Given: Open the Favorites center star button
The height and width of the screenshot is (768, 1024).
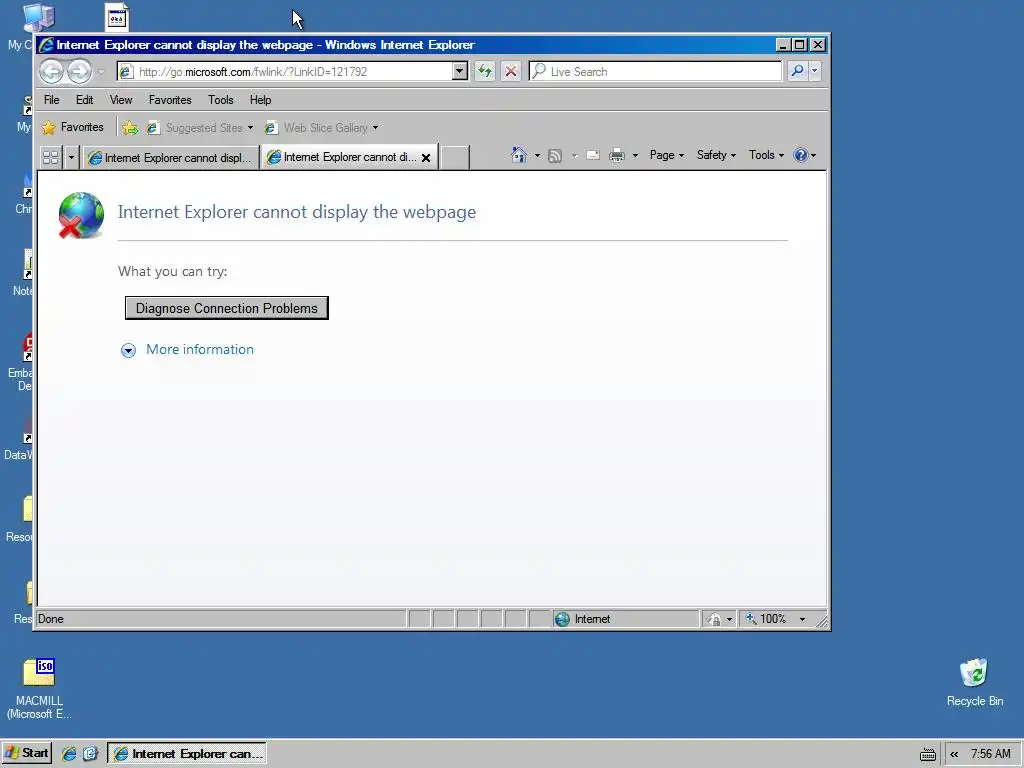Looking at the screenshot, I should (x=72, y=127).
